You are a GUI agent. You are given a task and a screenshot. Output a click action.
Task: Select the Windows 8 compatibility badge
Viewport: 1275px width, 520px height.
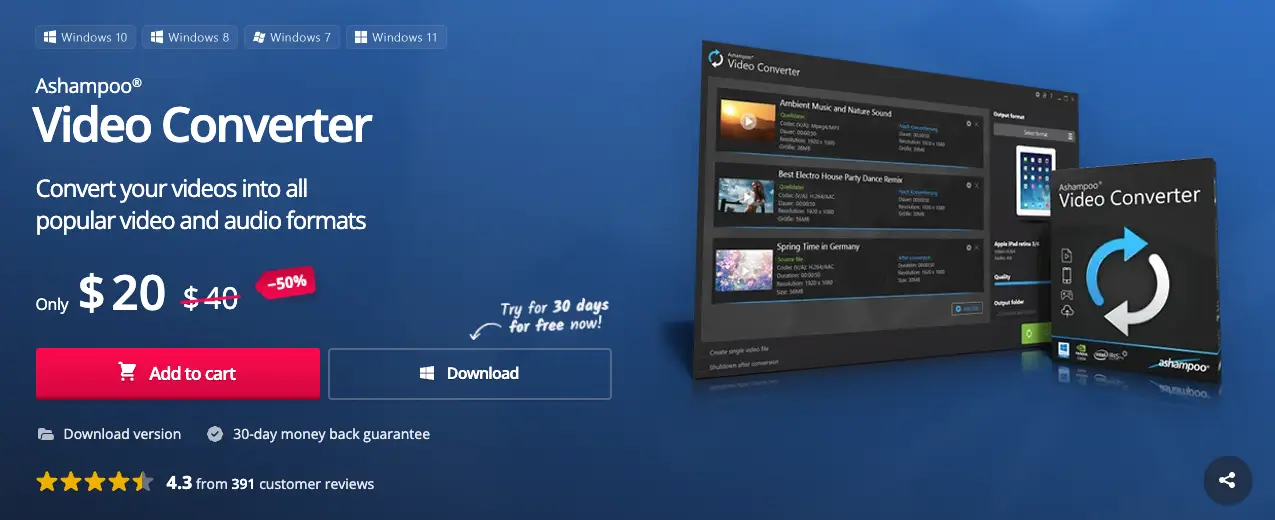click(x=189, y=38)
